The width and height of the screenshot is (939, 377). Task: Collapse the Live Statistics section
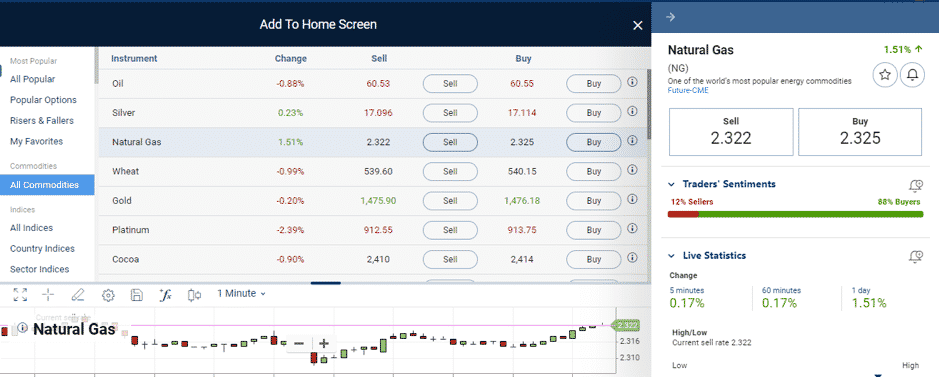coord(671,256)
